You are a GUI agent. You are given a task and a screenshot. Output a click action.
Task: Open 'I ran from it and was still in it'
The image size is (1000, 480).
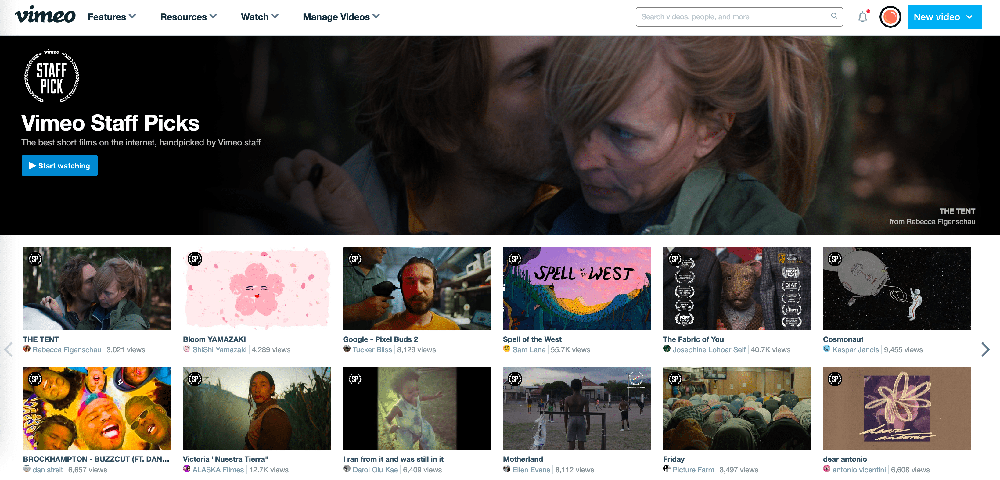(393, 459)
